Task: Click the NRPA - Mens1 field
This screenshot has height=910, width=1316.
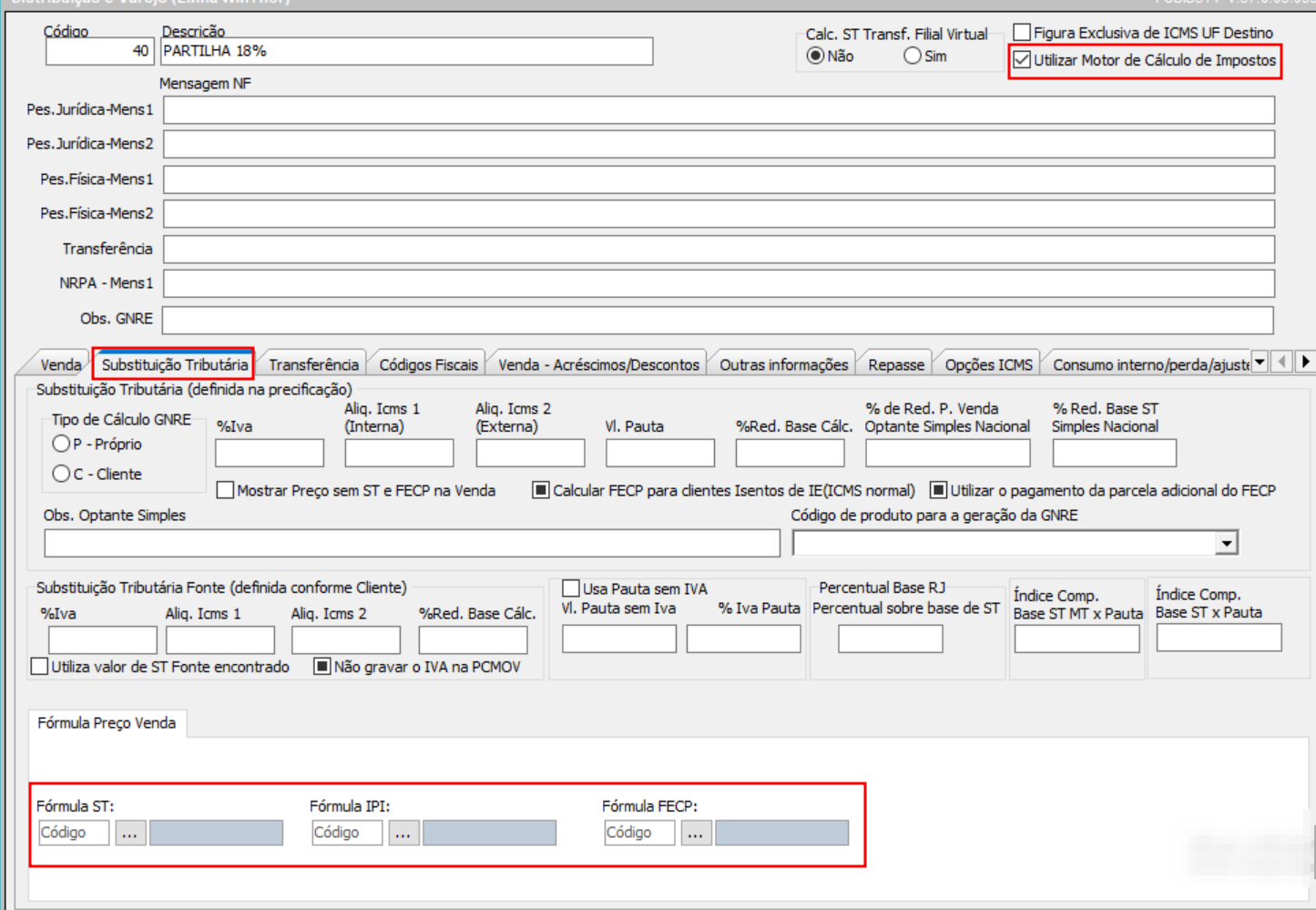Action: [x=719, y=283]
